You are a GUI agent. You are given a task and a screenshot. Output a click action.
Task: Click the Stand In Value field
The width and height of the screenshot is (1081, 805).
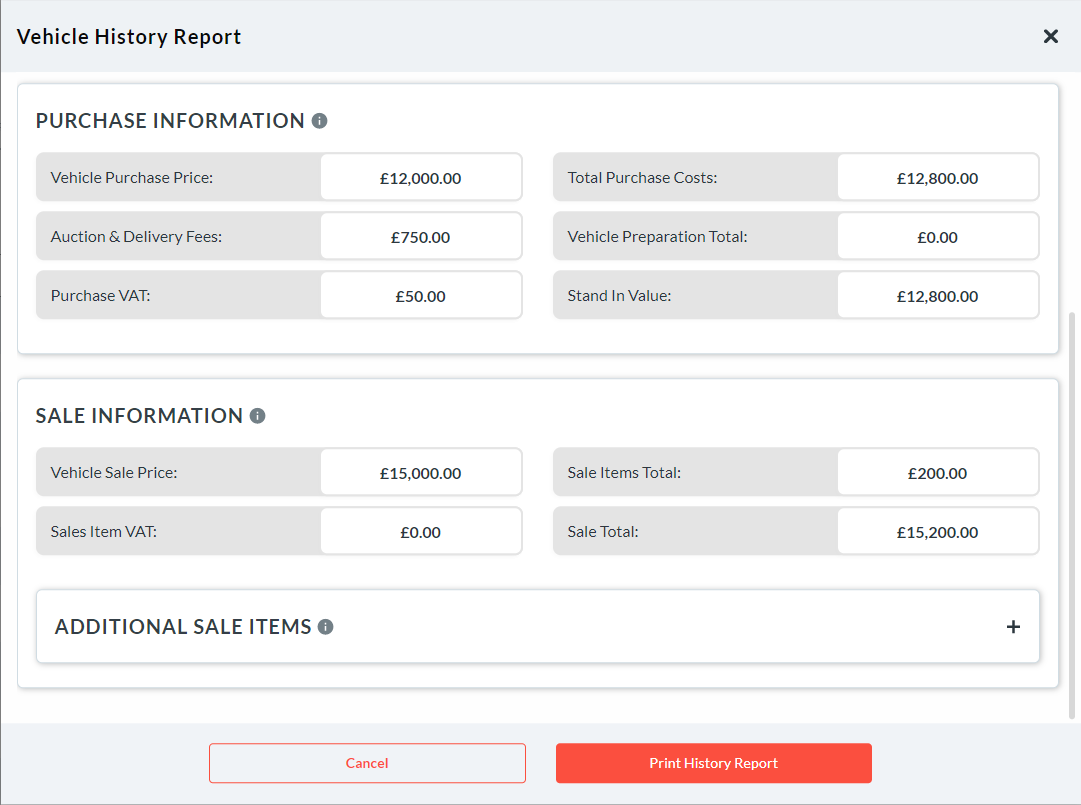[937, 296]
